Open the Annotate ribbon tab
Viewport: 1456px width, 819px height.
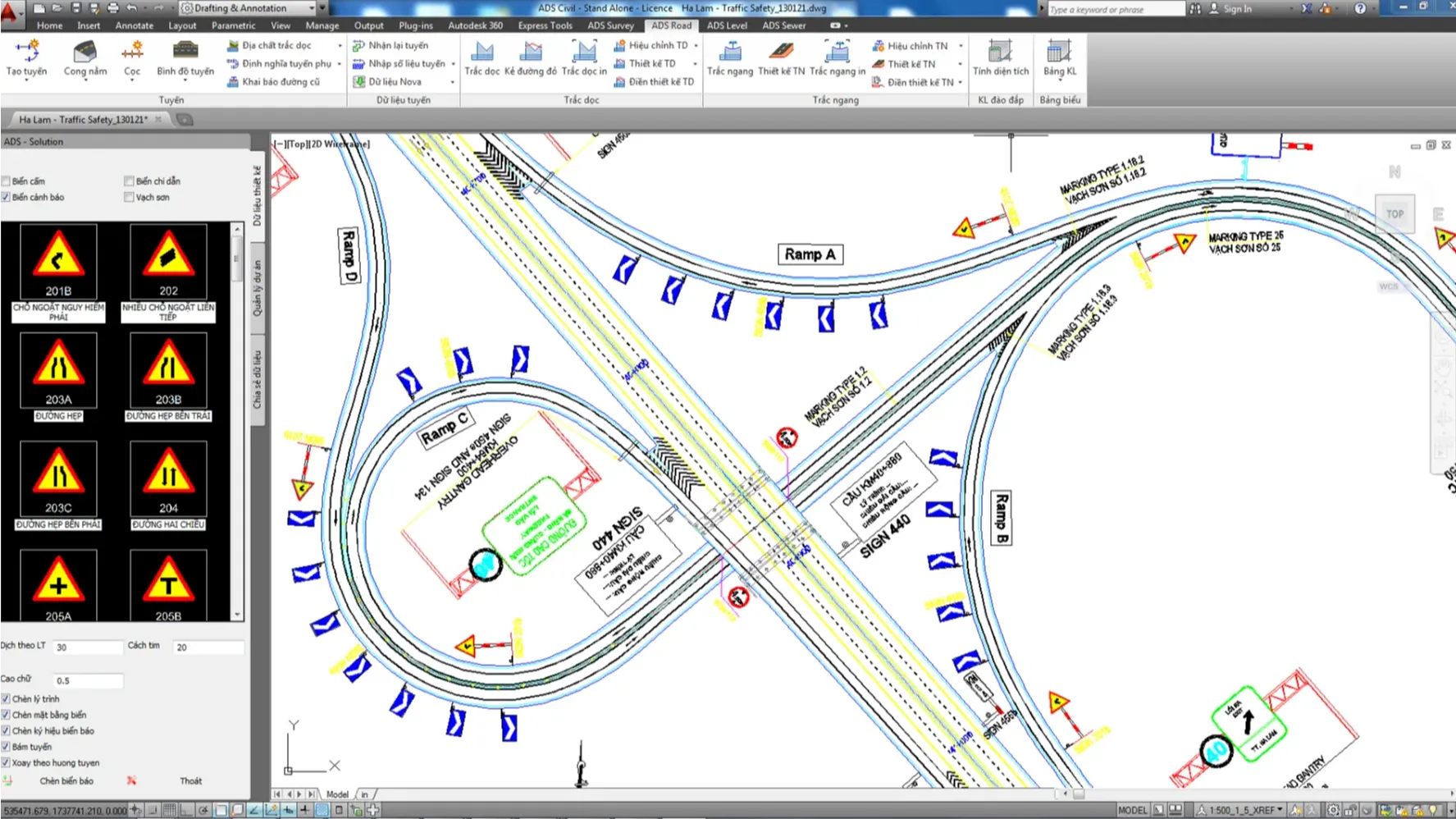pyautogui.click(x=135, y=25)
